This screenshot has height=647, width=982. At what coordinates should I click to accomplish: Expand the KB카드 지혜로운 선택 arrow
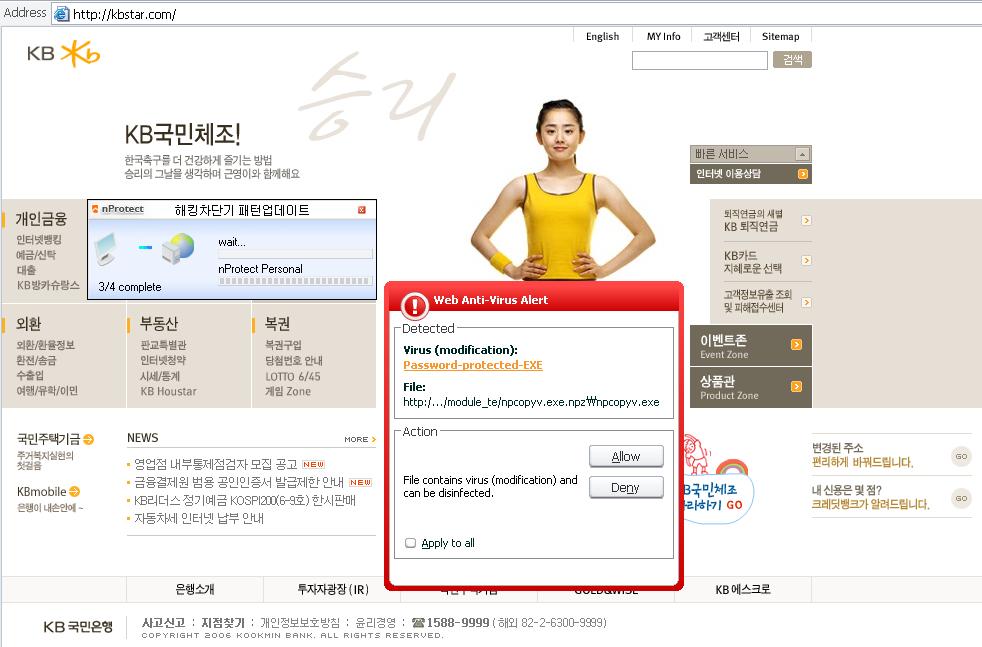click(806, 262)
